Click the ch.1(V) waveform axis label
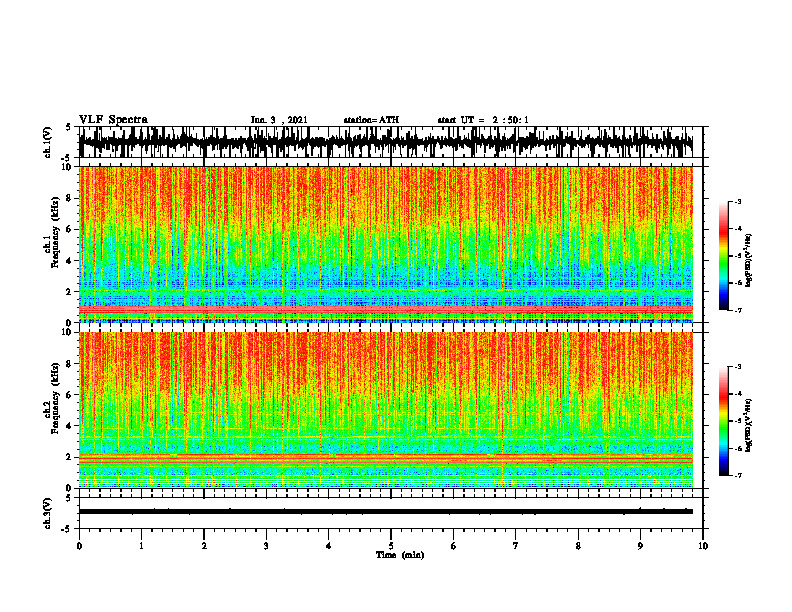 [x=48, y=142]
